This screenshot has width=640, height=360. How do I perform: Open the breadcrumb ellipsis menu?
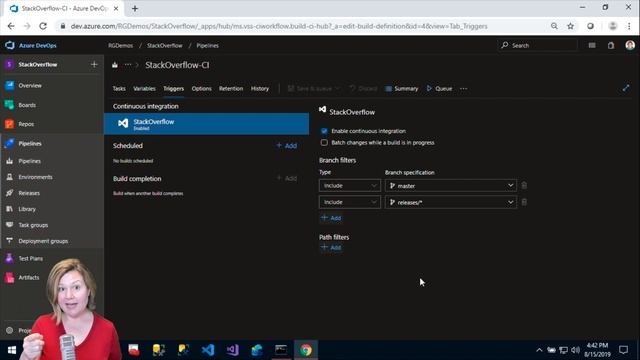128,65
